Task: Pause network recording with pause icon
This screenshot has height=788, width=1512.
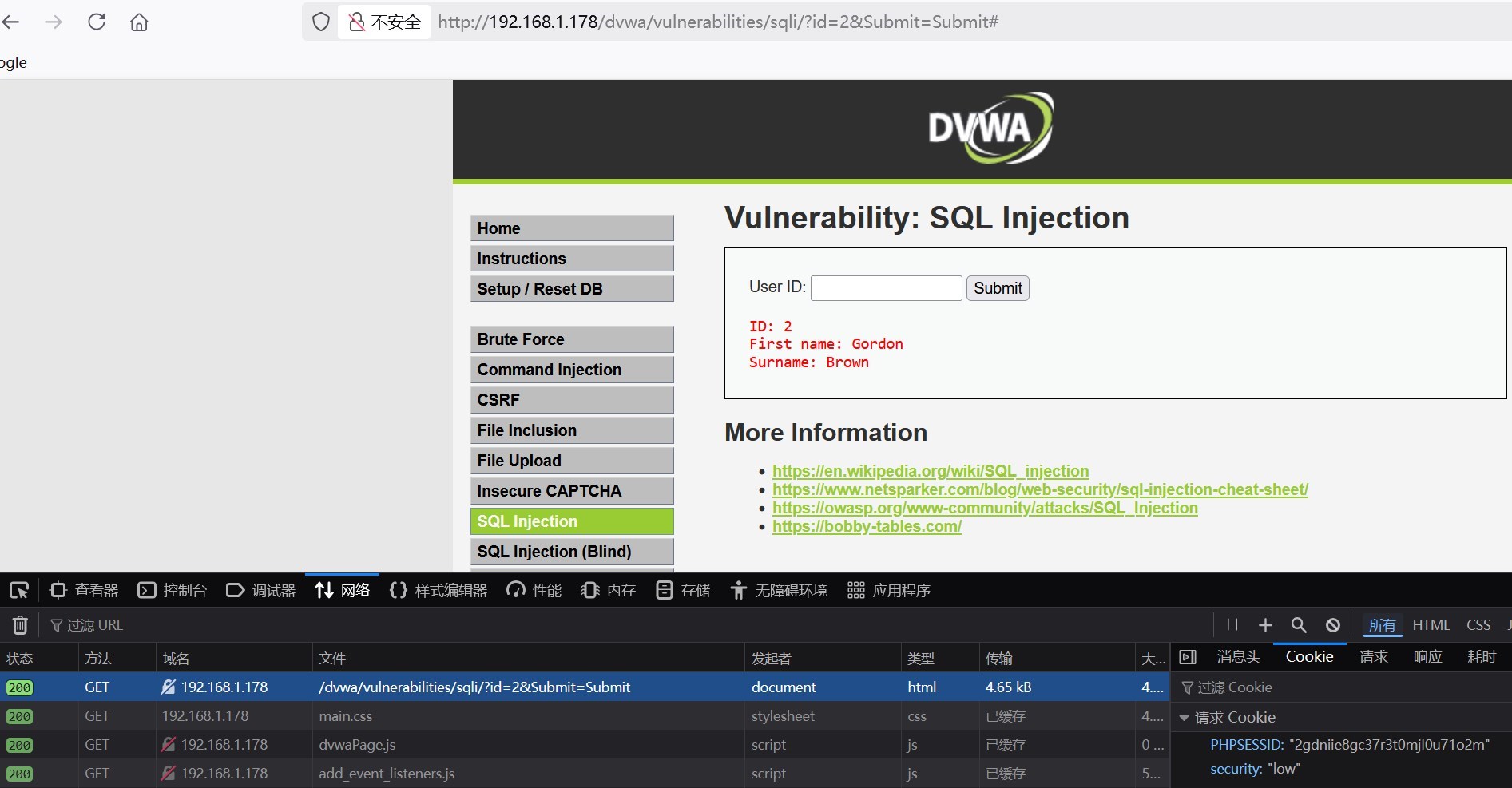Action: coord(1232,625)
